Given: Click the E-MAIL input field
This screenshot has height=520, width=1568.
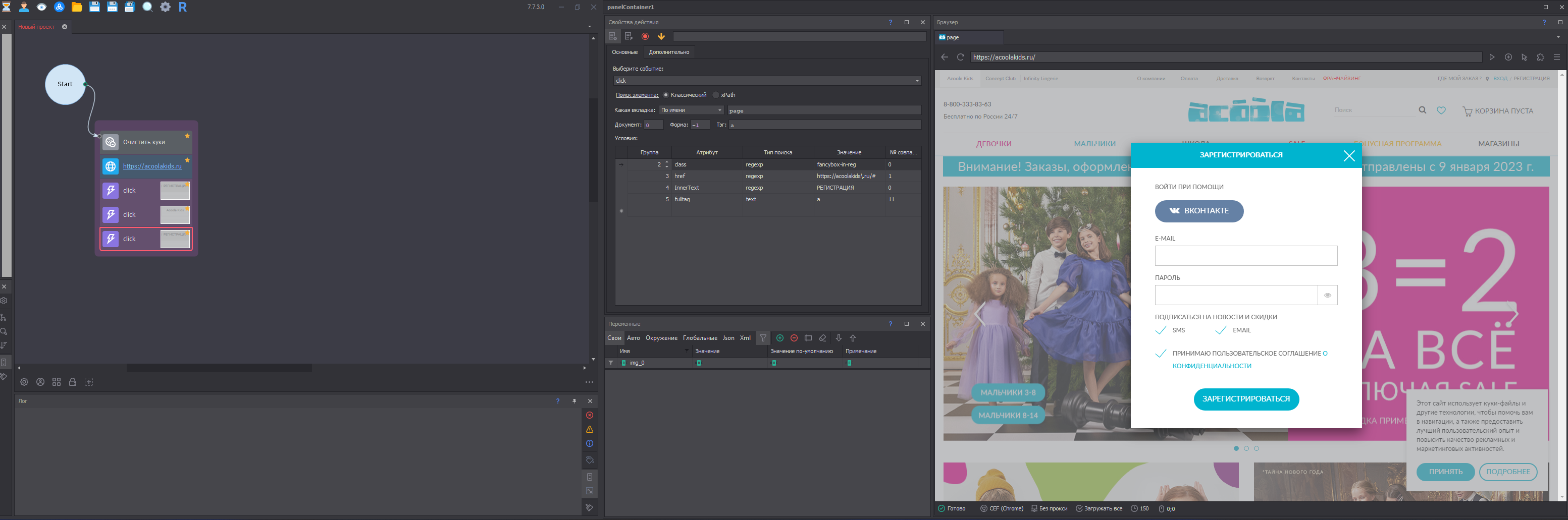Looking at the screenshot, I should pyautogui.click(x=1245, y=256).
